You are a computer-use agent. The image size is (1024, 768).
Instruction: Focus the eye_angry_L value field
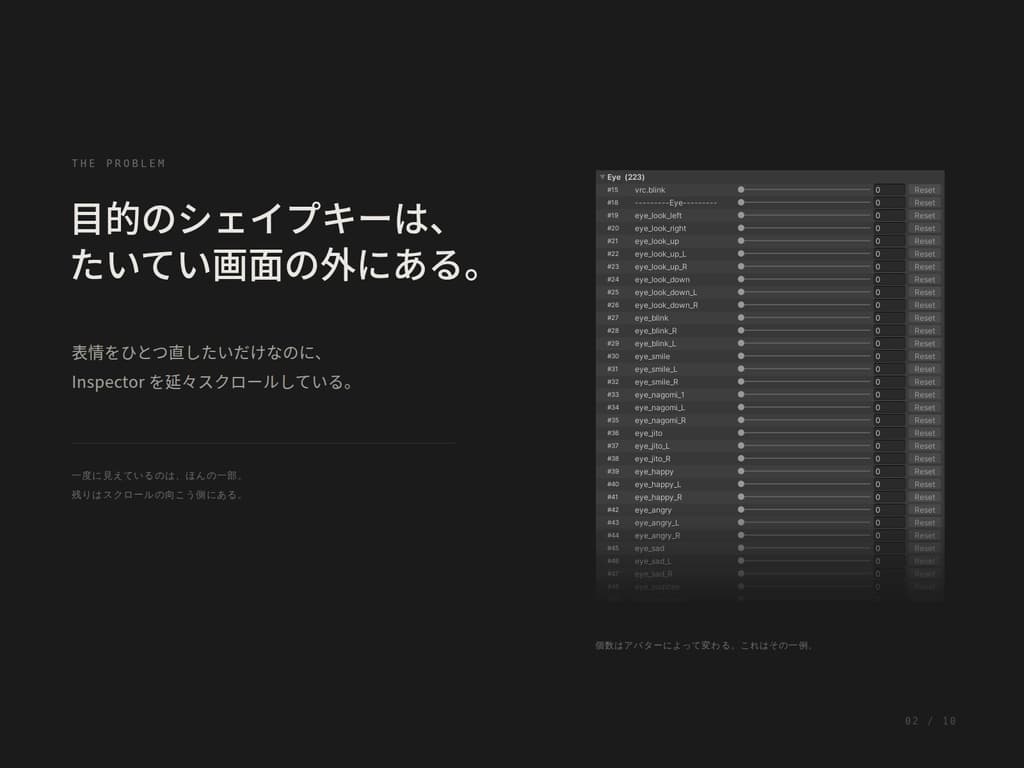click(889, 523)
